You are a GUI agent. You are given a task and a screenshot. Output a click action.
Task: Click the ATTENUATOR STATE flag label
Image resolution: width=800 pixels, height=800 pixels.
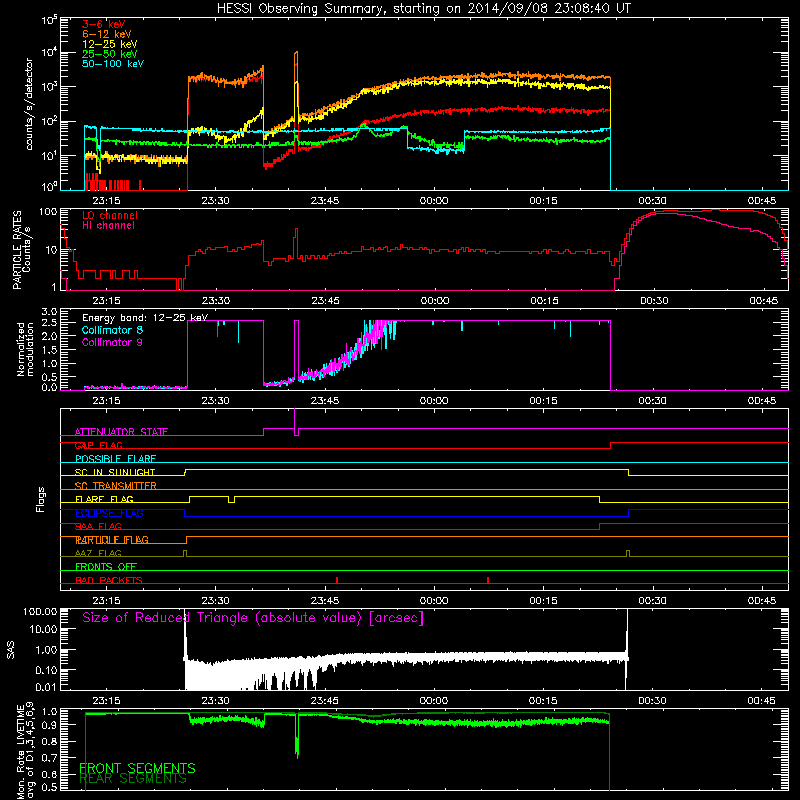point(121,432)
